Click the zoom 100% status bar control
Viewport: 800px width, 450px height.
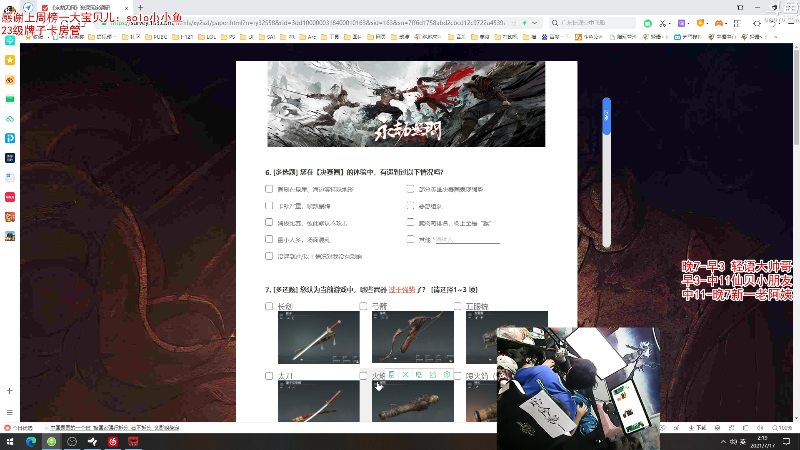[782, 428]
